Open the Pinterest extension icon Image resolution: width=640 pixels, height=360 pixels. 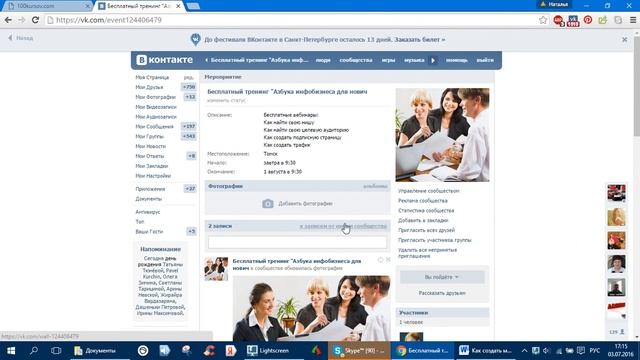tap(588, 20)
